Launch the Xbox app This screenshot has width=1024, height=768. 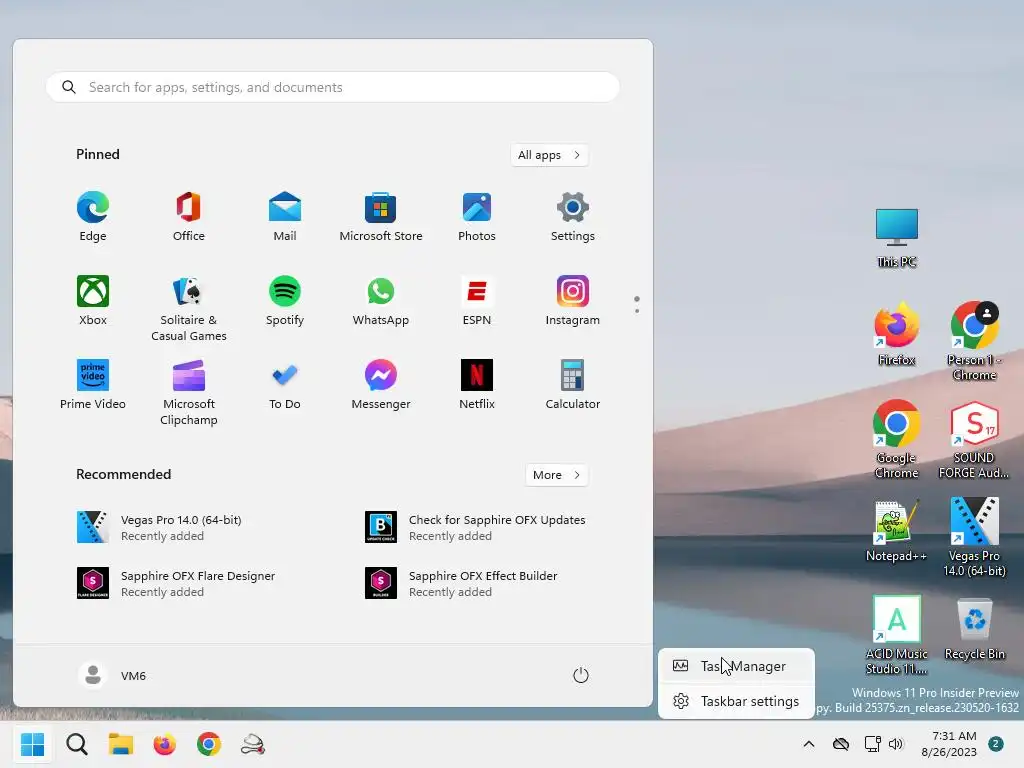pos(93,300)
